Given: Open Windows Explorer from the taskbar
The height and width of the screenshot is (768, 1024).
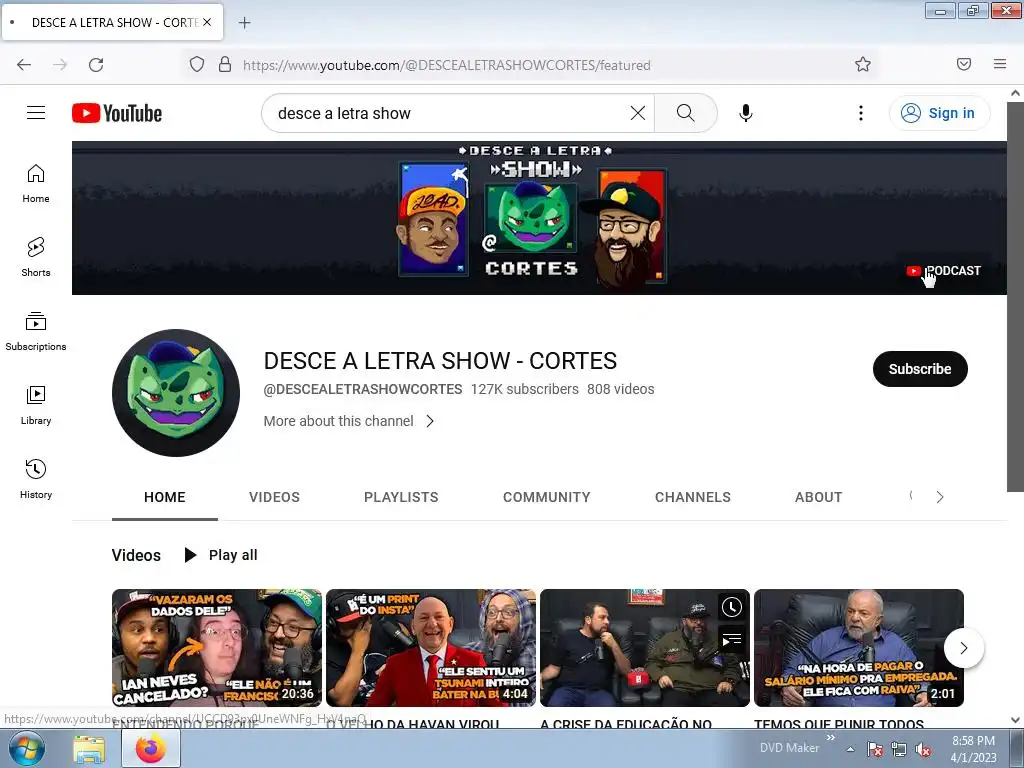Looking at the screenshot, I should [x=89, y=749].
